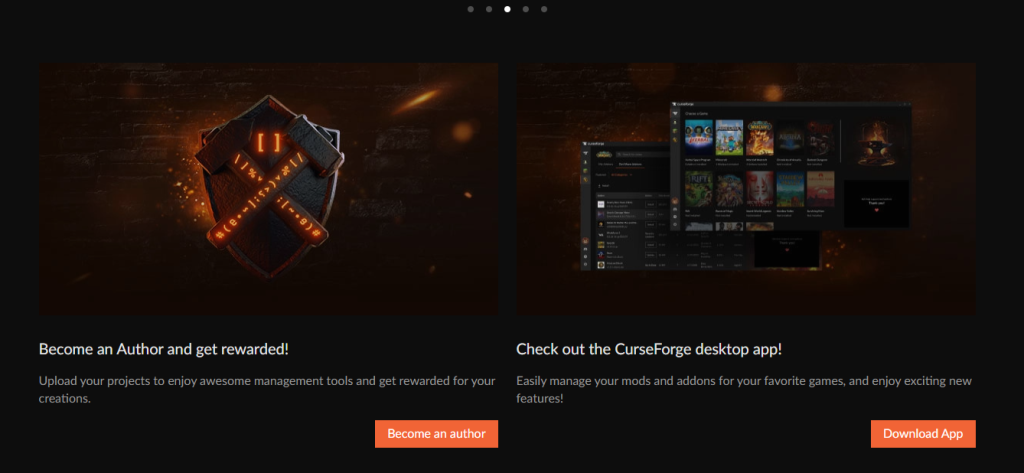
Task: Click the Download App button
Action: pyautogui.click(x=923, y=434)
